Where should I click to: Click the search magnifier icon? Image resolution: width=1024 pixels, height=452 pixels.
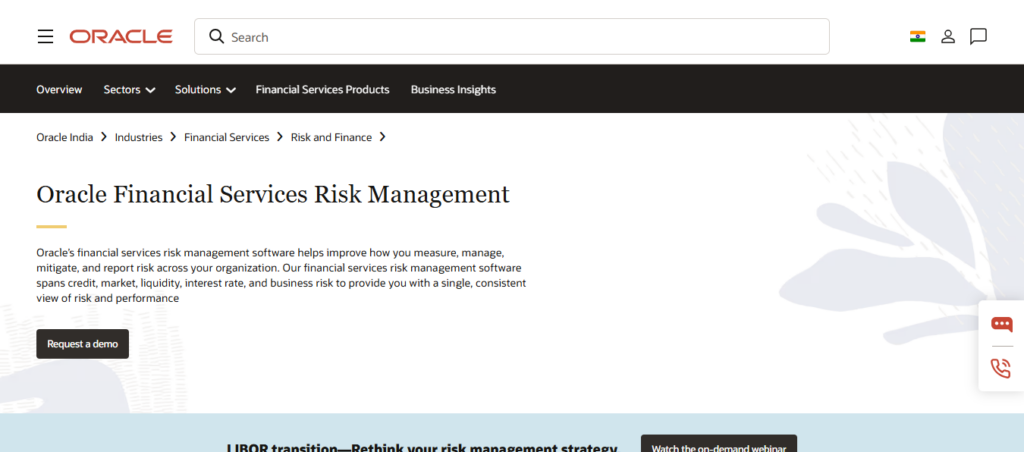(216, 37)
